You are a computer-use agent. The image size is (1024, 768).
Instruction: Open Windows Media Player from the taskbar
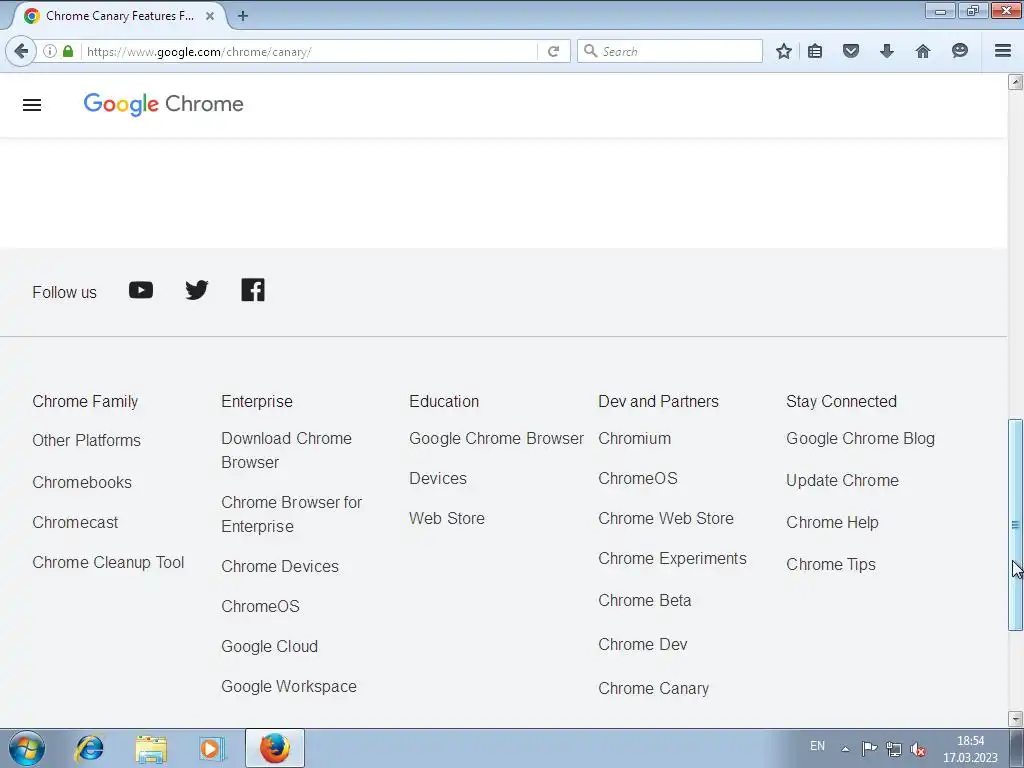pos(212,748)
